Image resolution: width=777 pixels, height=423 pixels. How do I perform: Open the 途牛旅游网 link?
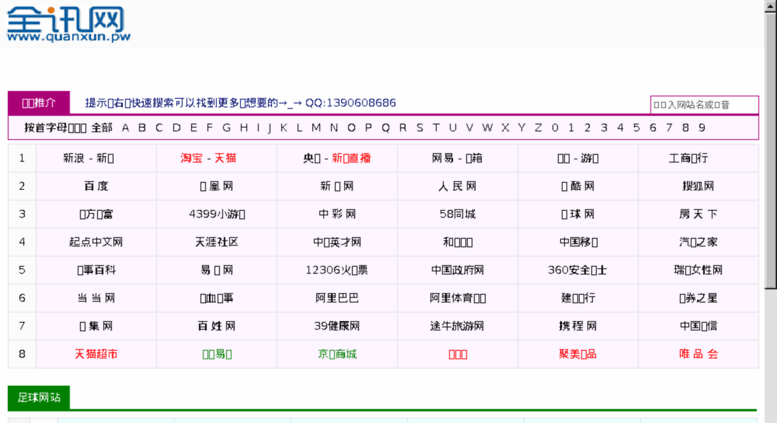(457, 326)
